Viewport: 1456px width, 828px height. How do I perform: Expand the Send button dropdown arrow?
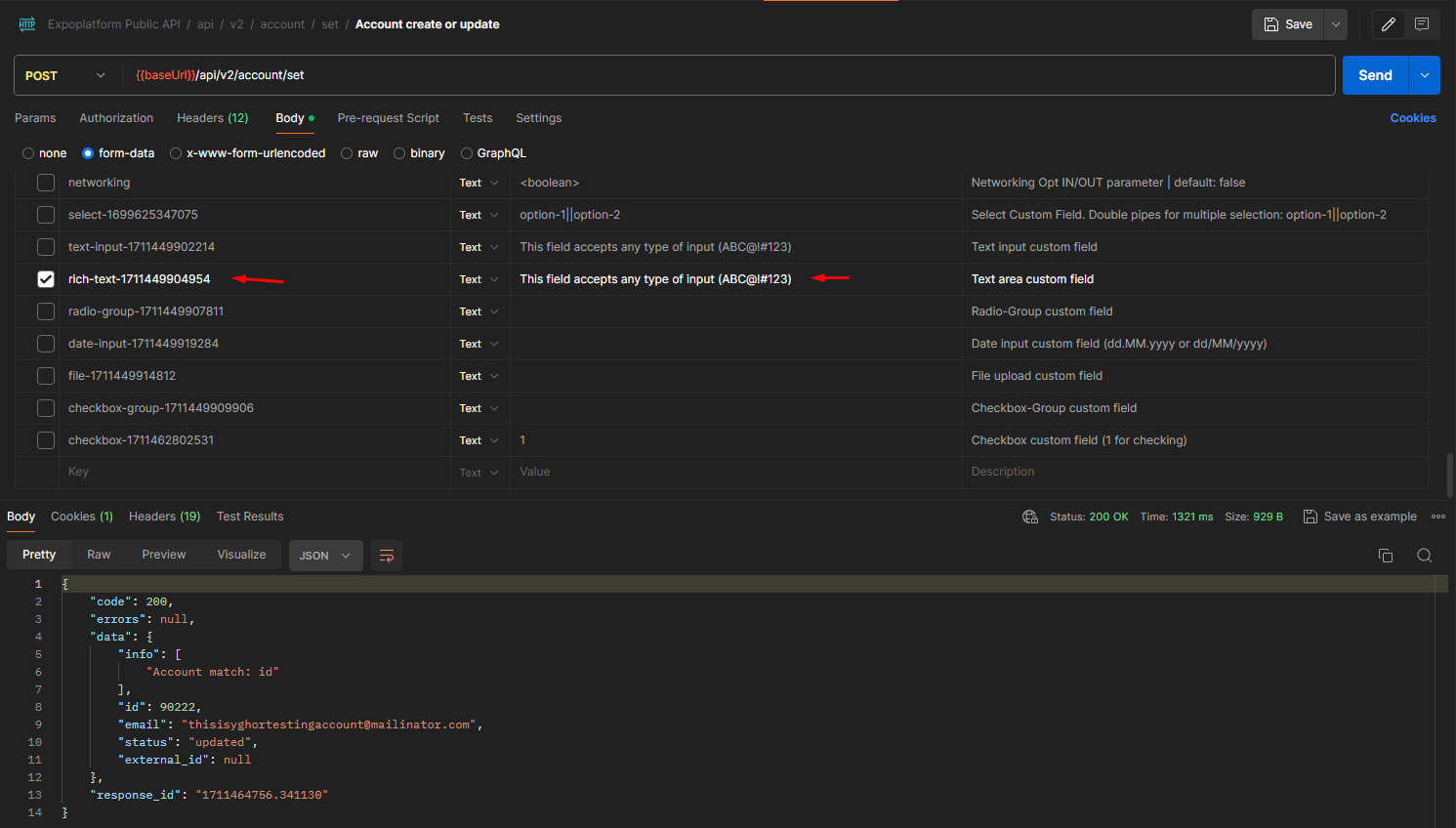point(1424,74)
